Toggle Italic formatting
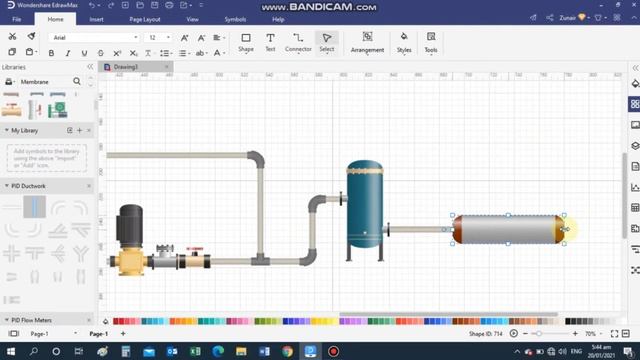The width and height of the screenshot is (640, 360). 68,53
